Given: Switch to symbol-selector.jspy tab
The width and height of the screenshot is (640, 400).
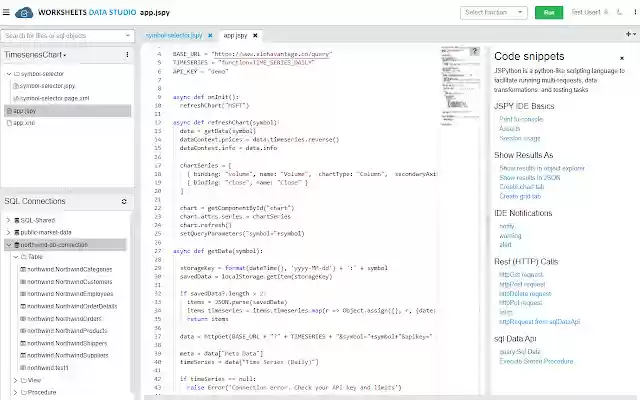Looking at the screenshot, I should click(174, 36).
